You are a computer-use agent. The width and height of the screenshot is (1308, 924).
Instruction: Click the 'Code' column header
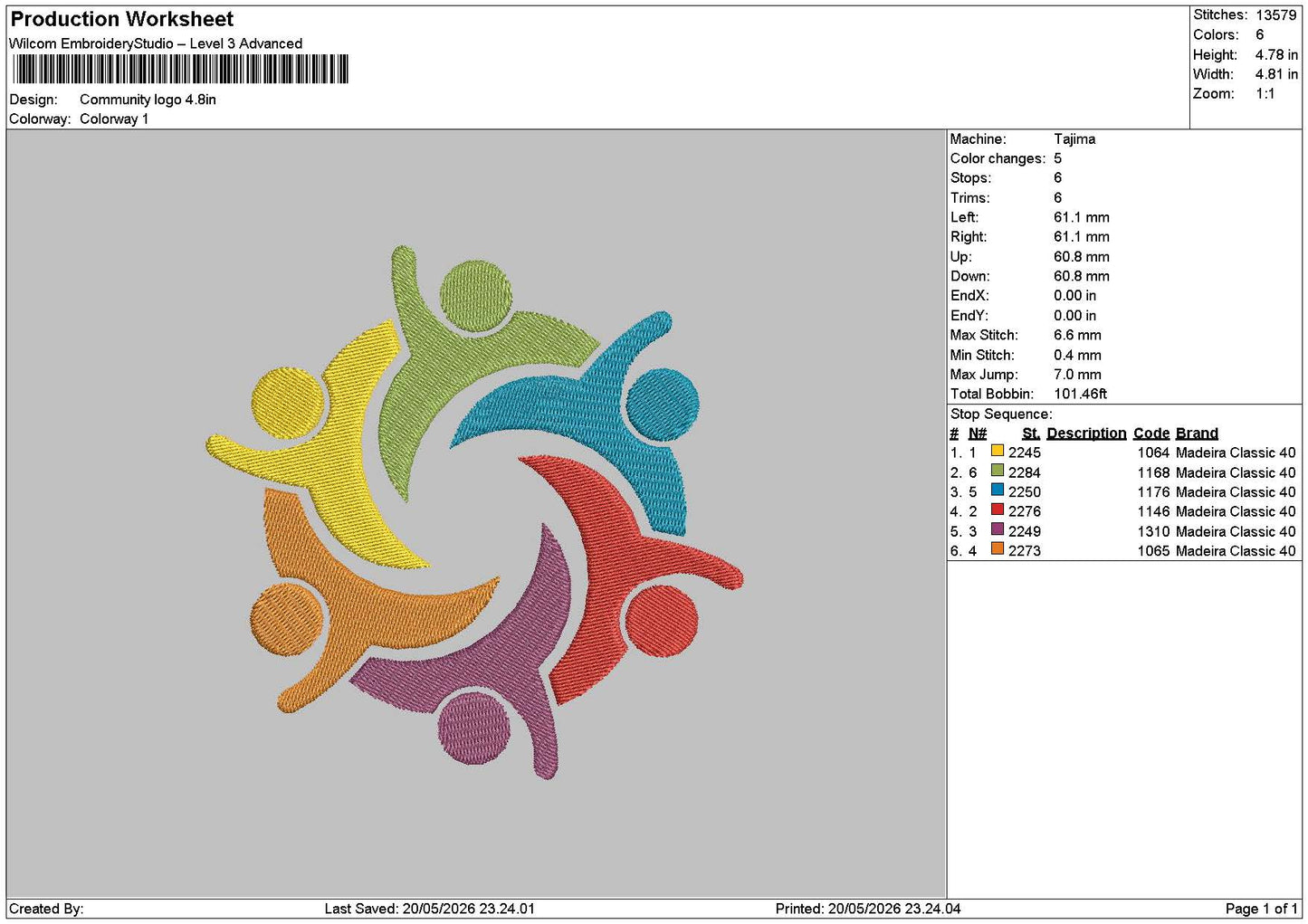tap(1151, 433)
